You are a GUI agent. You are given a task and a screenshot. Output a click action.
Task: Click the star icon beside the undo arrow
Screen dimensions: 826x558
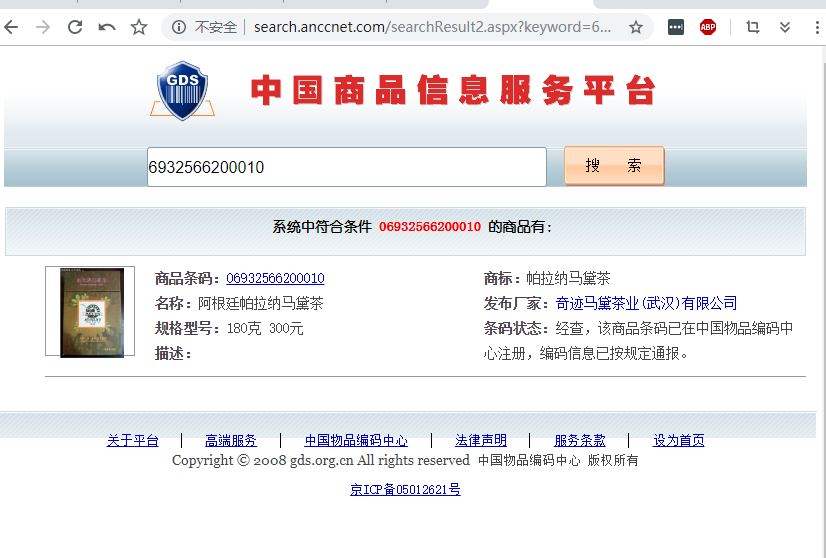[139, 27]
